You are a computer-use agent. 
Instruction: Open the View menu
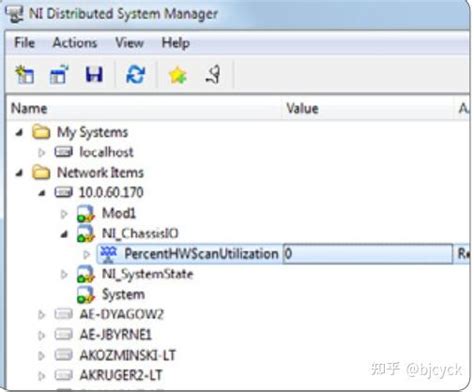[x=129, y=43]
